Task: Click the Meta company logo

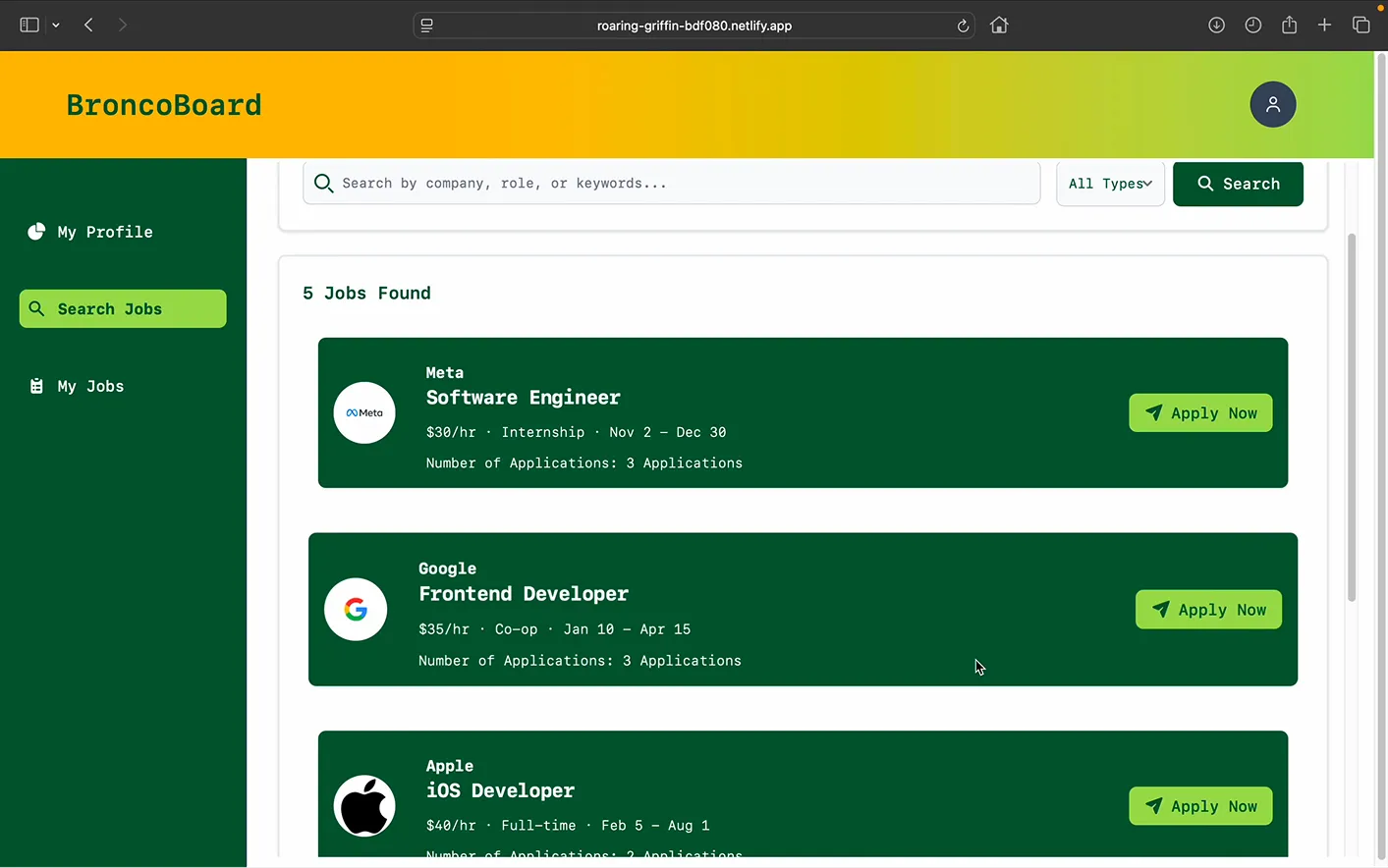Action: [364, 412]
